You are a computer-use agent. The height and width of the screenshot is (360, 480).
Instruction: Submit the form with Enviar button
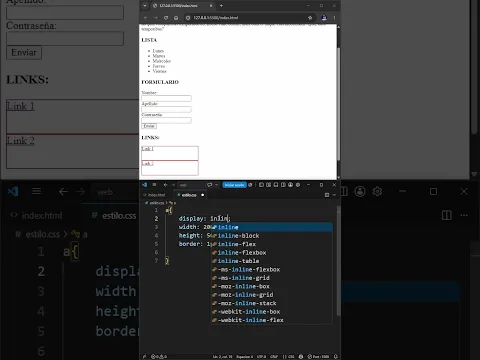point(149,126)
